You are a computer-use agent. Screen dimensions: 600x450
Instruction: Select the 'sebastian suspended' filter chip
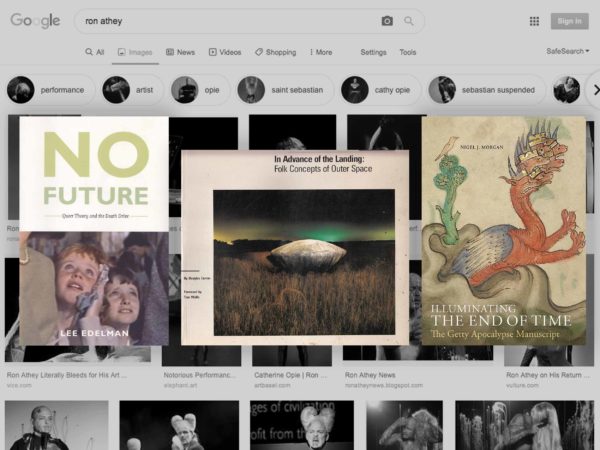coord(486,90)
